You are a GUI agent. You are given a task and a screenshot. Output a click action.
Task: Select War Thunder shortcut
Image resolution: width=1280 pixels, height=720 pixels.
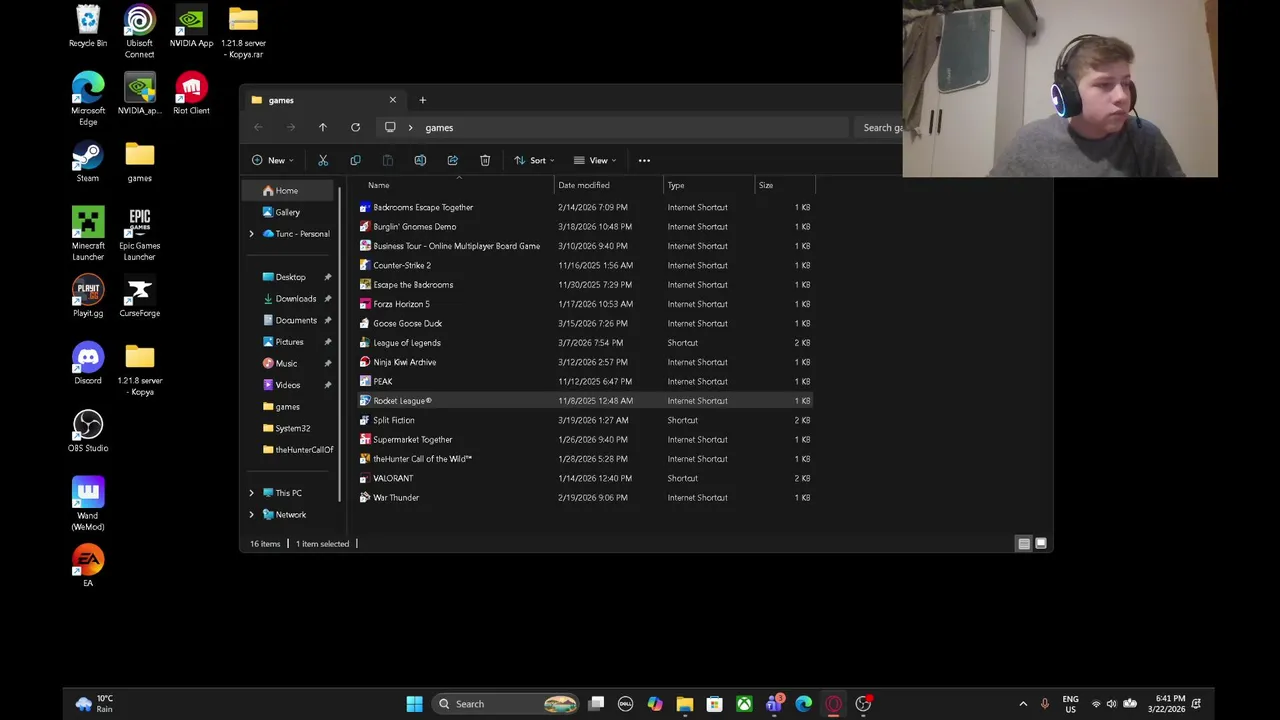pyautogui.click(x=584, y=497)
